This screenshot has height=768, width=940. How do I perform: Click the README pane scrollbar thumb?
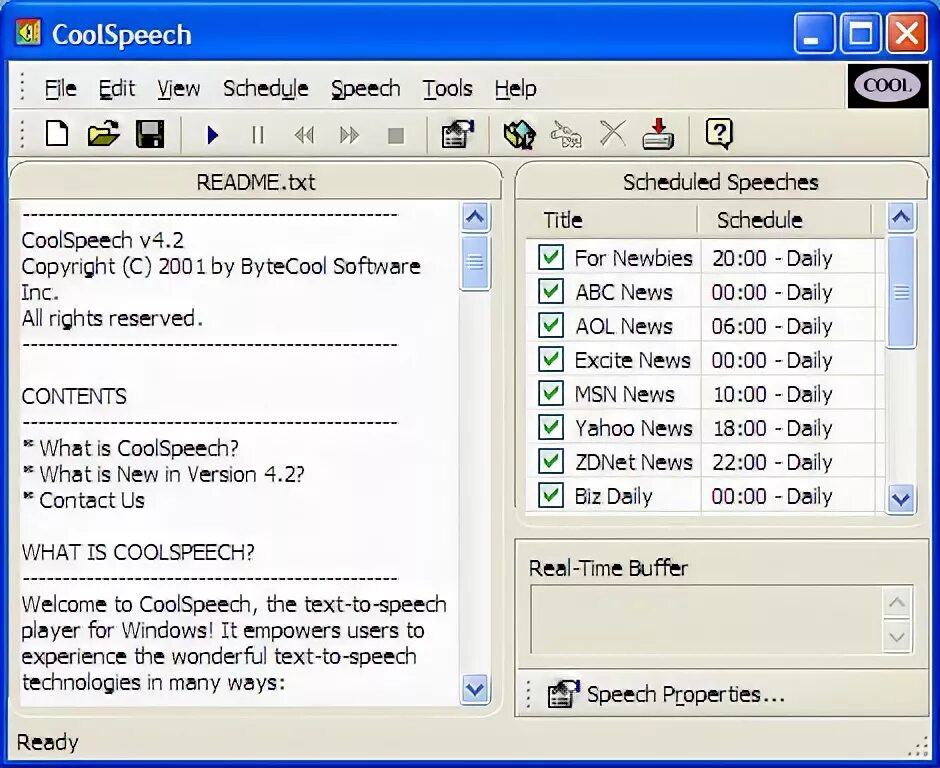point(475,263)
